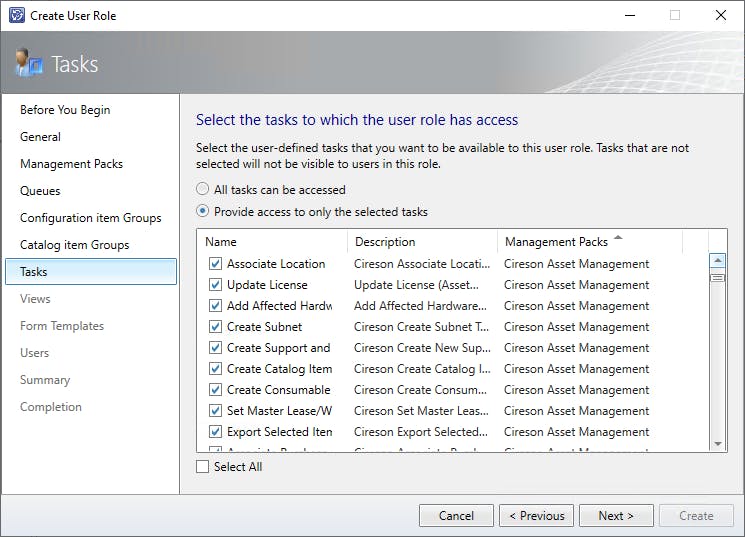Open the Catalog item Groups step
This screenshot has width=745, height=537.
[x=74, y=245]
